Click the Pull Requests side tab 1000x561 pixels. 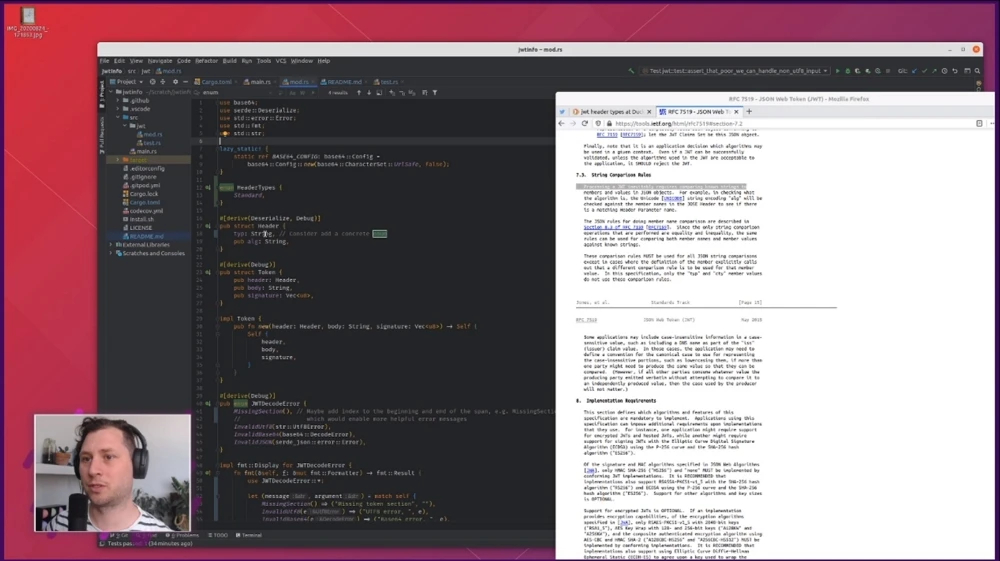101,136
